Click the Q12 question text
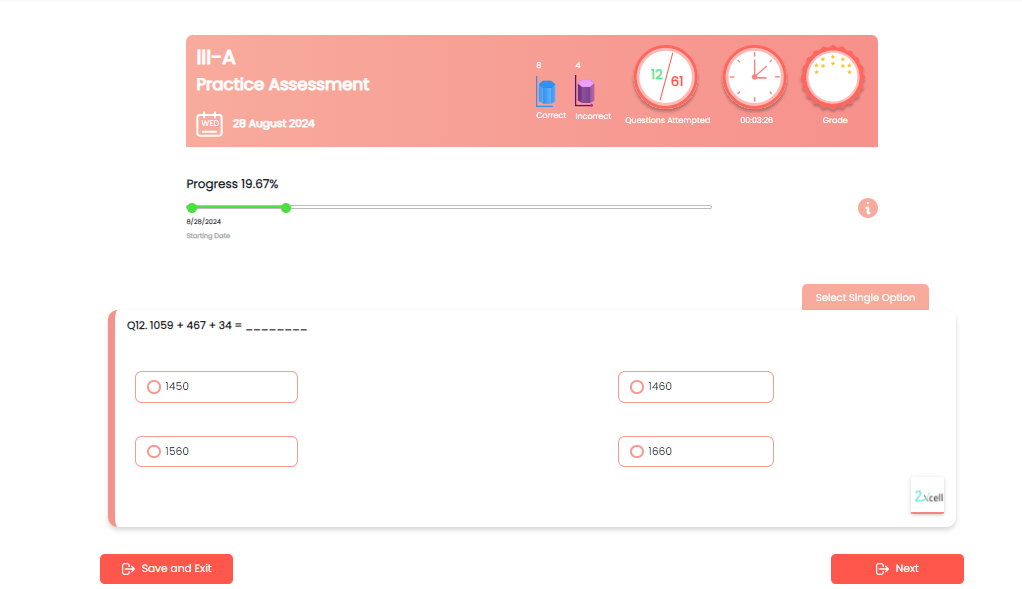1022x589 pixels. (x=216, y=326)
